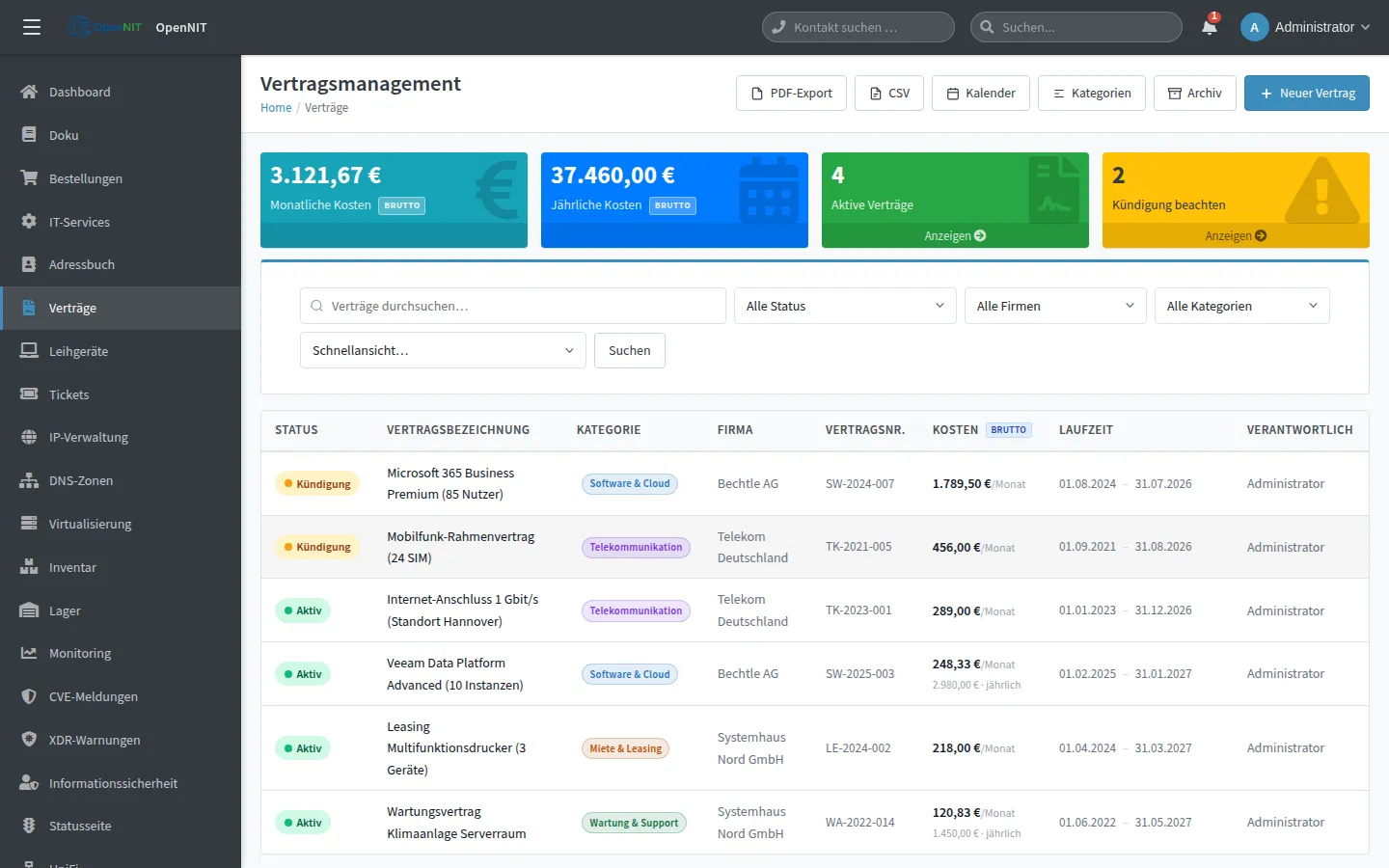Click the XDR-Warnungen shield icon
The width and height of the screenshot is (1389, 868).
(29, 740)
